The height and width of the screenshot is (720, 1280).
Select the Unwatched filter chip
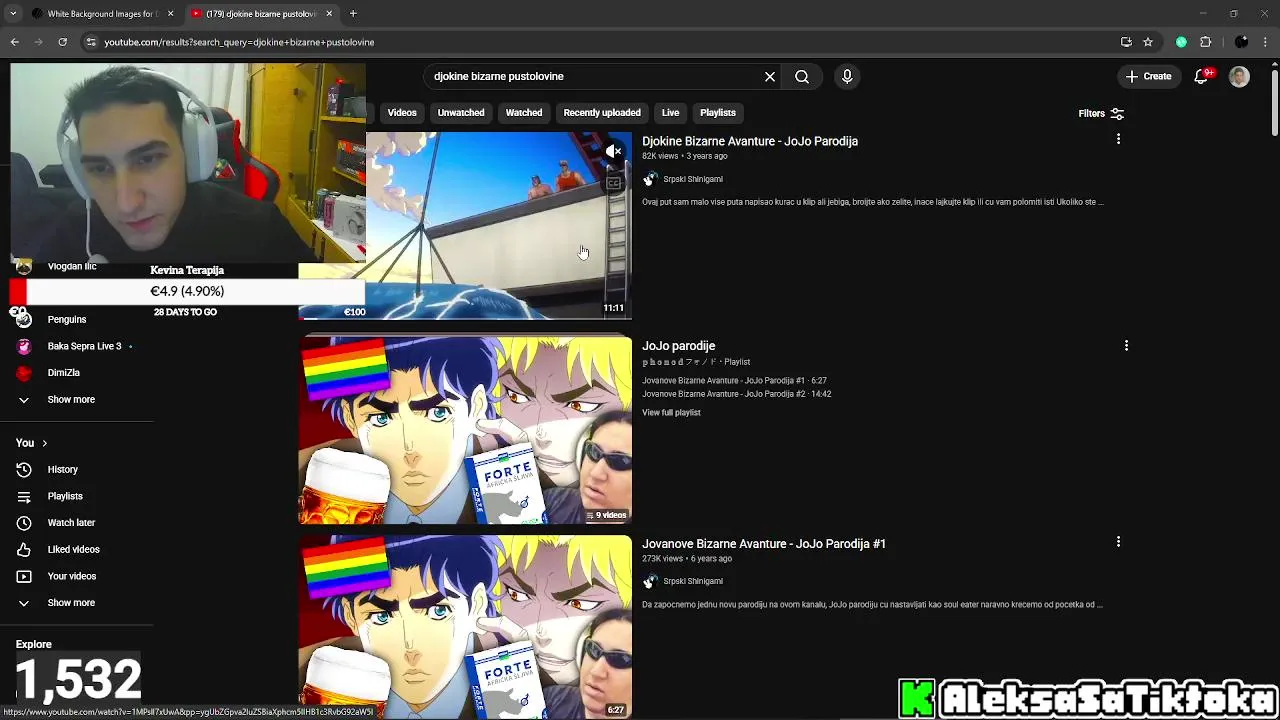(x=461, y=112)
